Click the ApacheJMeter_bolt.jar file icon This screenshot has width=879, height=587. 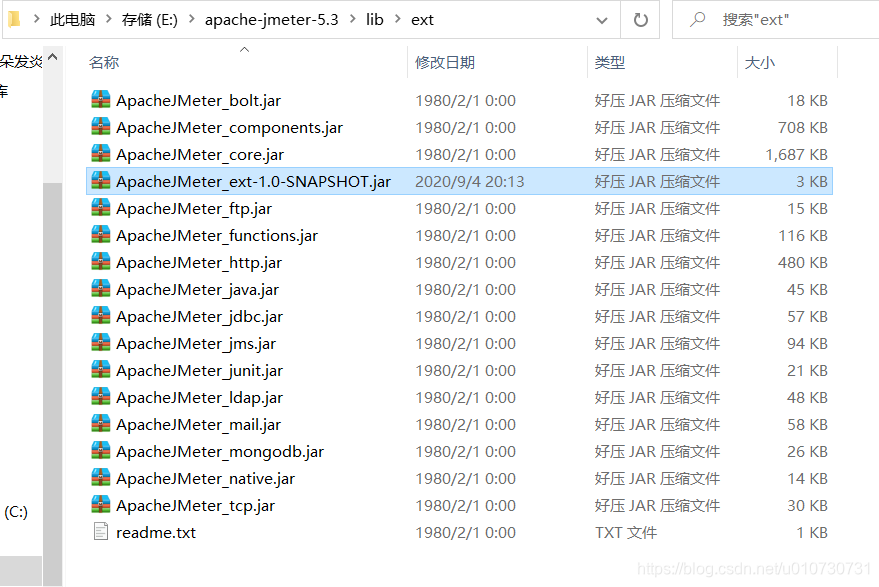[101, 100]
